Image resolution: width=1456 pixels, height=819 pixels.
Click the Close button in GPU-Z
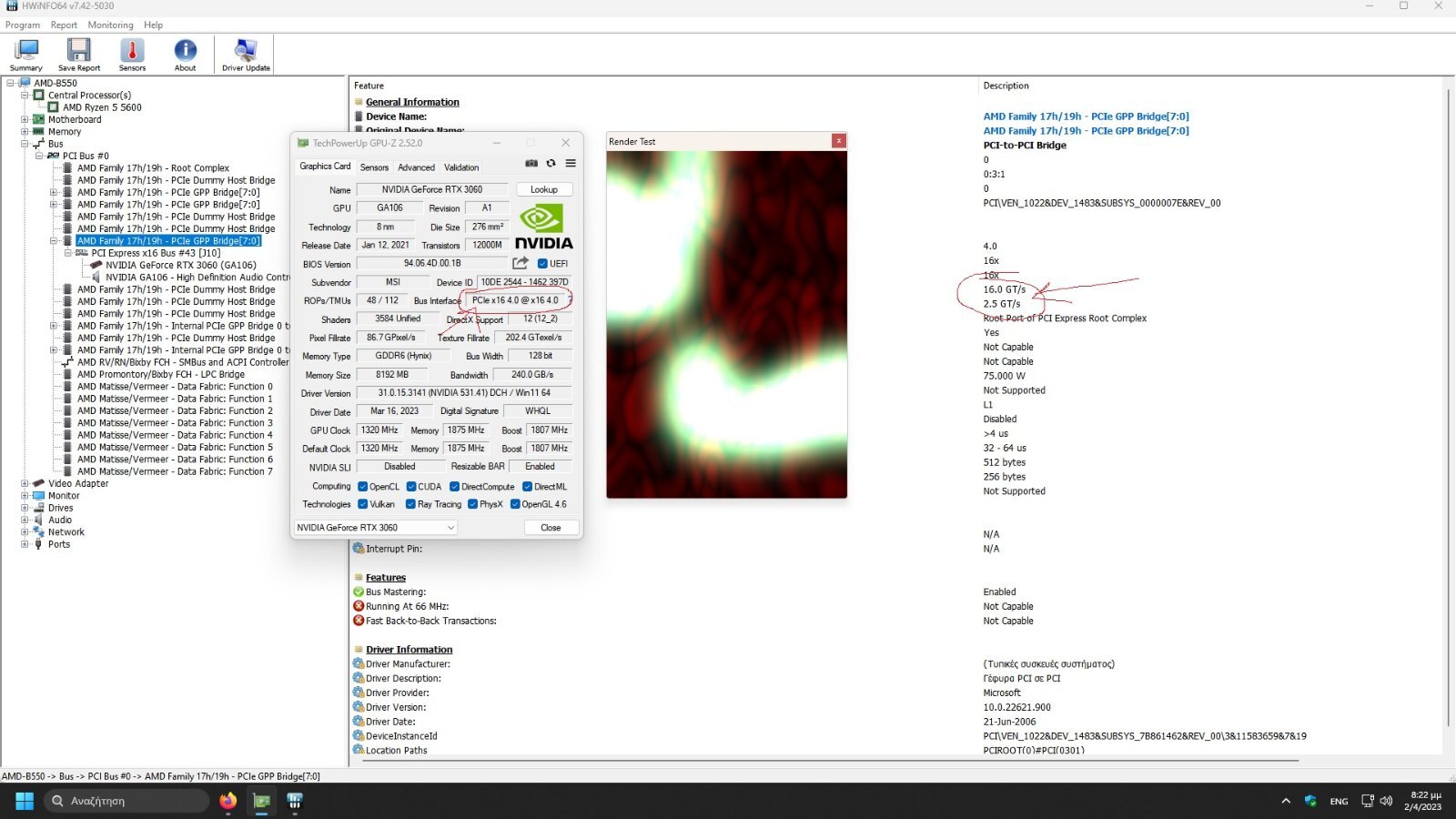551,528
